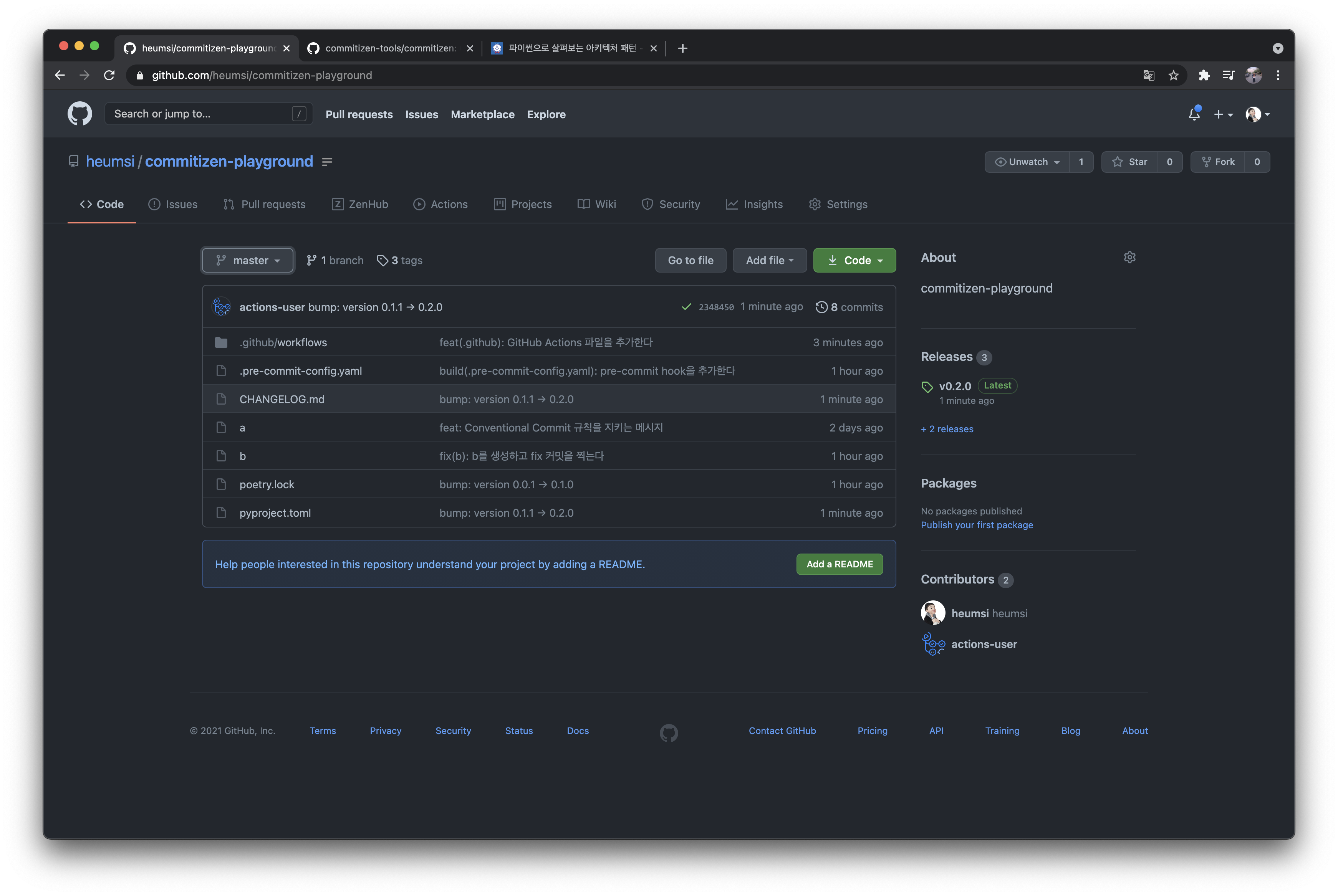Open the + 2 releases link
1338x896 pixels.
point(947,429)
